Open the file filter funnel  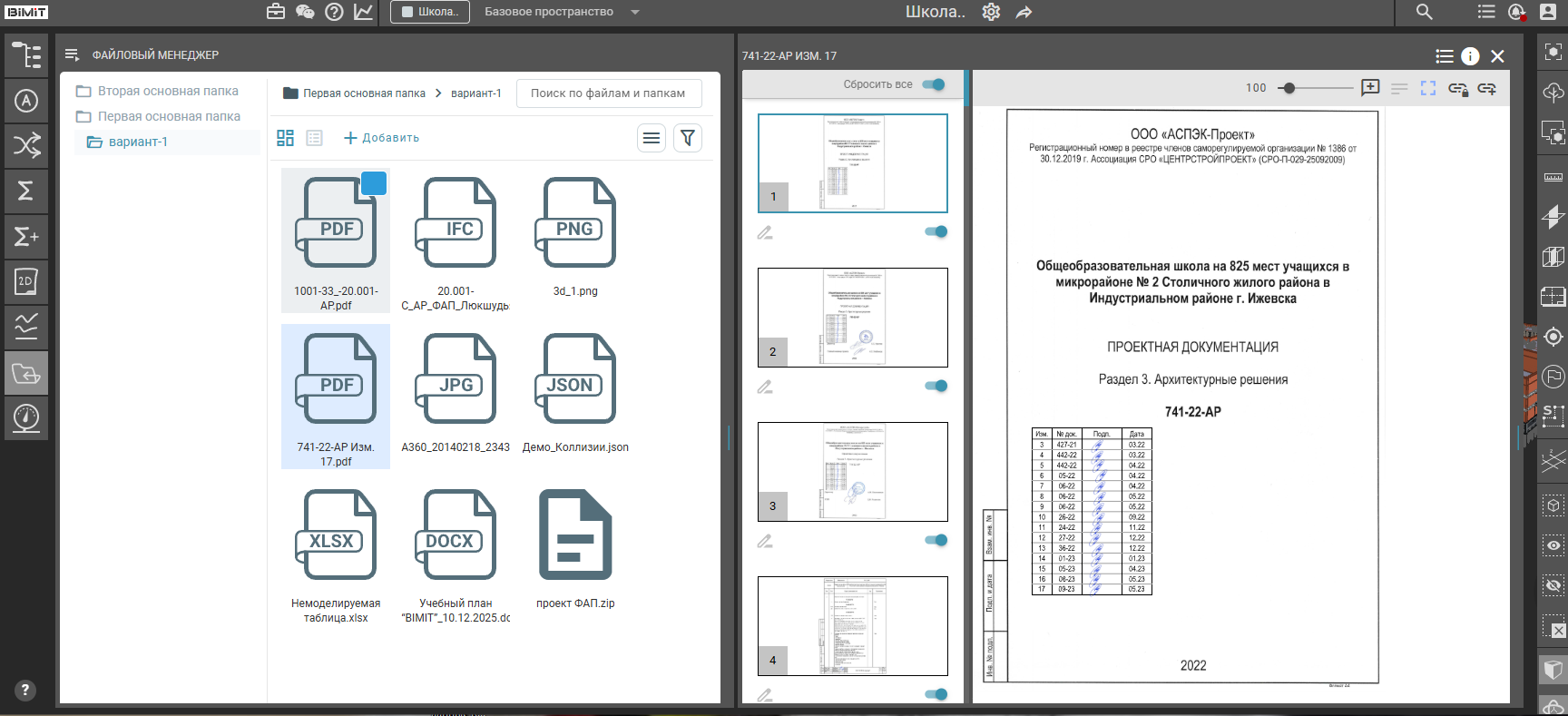point(688,138)
